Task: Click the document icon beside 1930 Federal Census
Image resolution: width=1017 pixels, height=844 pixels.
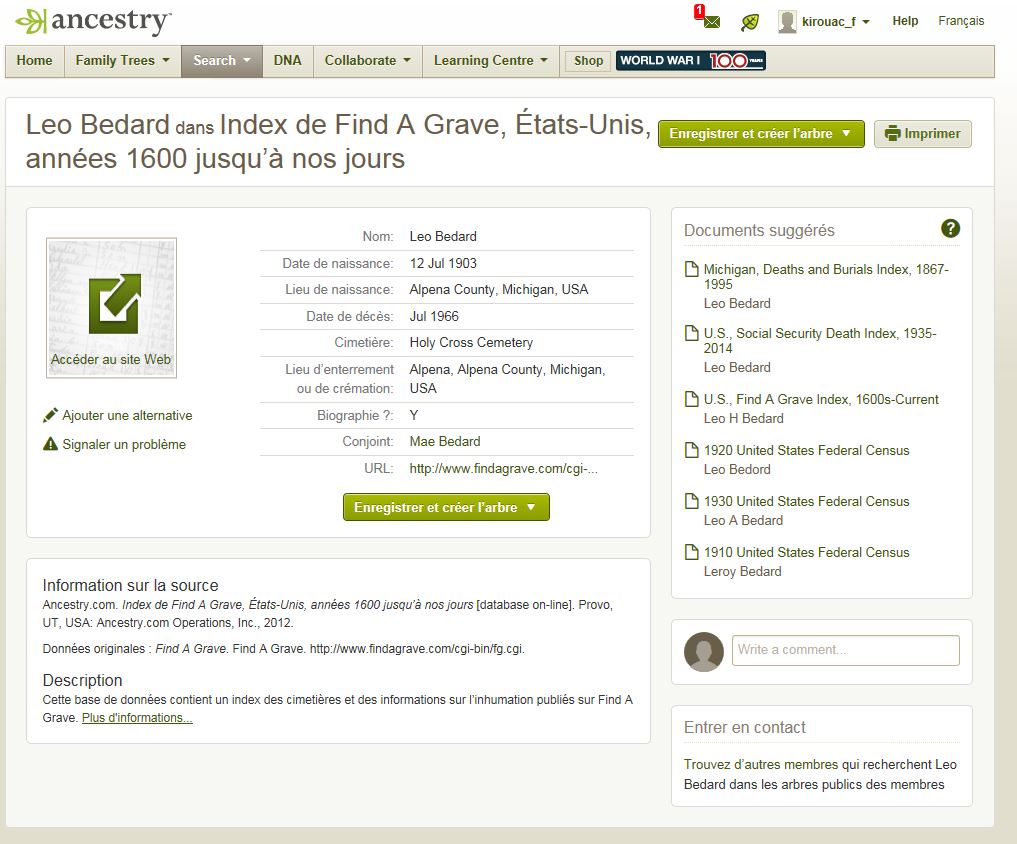Action: pyautogui.click(x=691, y=501)
